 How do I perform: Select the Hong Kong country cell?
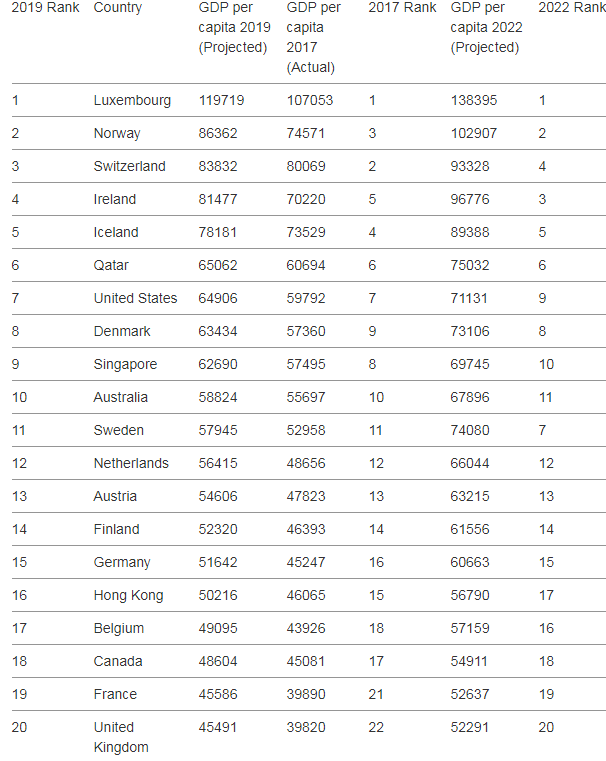click(128, 596)
